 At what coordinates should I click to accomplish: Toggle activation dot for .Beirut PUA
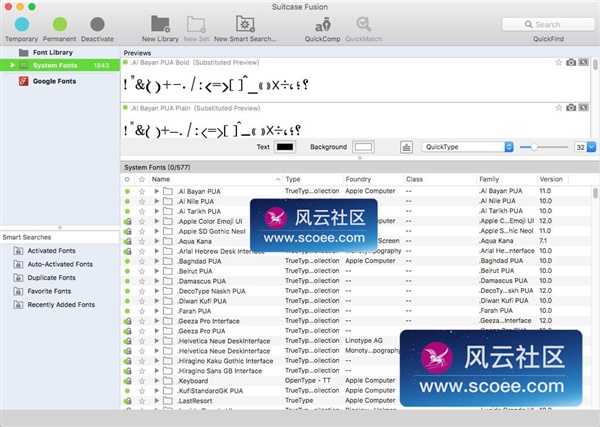click(127, 271)
